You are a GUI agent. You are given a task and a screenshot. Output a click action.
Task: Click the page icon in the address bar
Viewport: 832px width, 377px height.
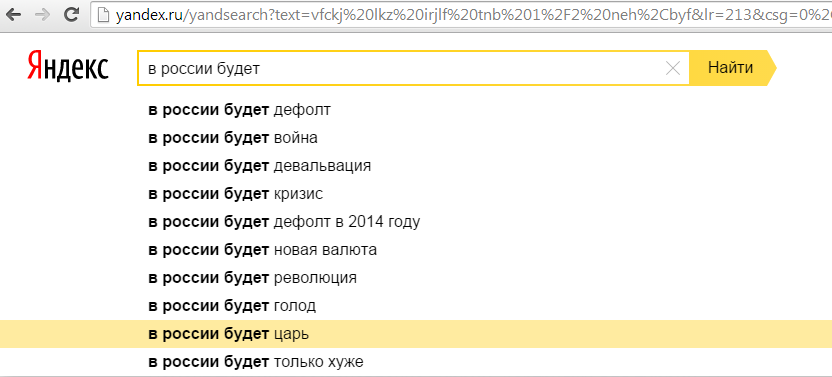pos(103,15)
